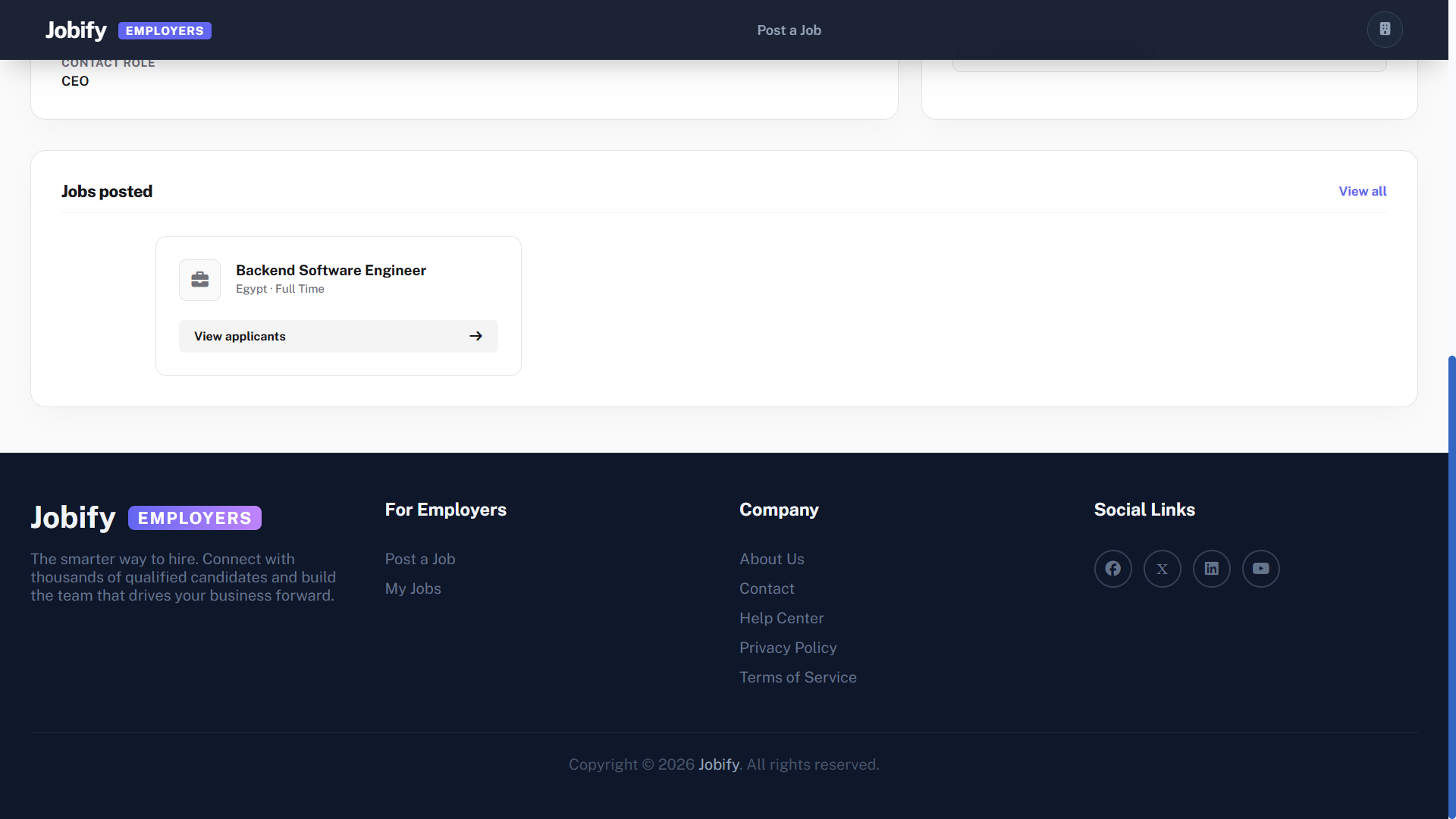Open the YouTube social link
1456x819 pixels.
[x=1261, y=569]
